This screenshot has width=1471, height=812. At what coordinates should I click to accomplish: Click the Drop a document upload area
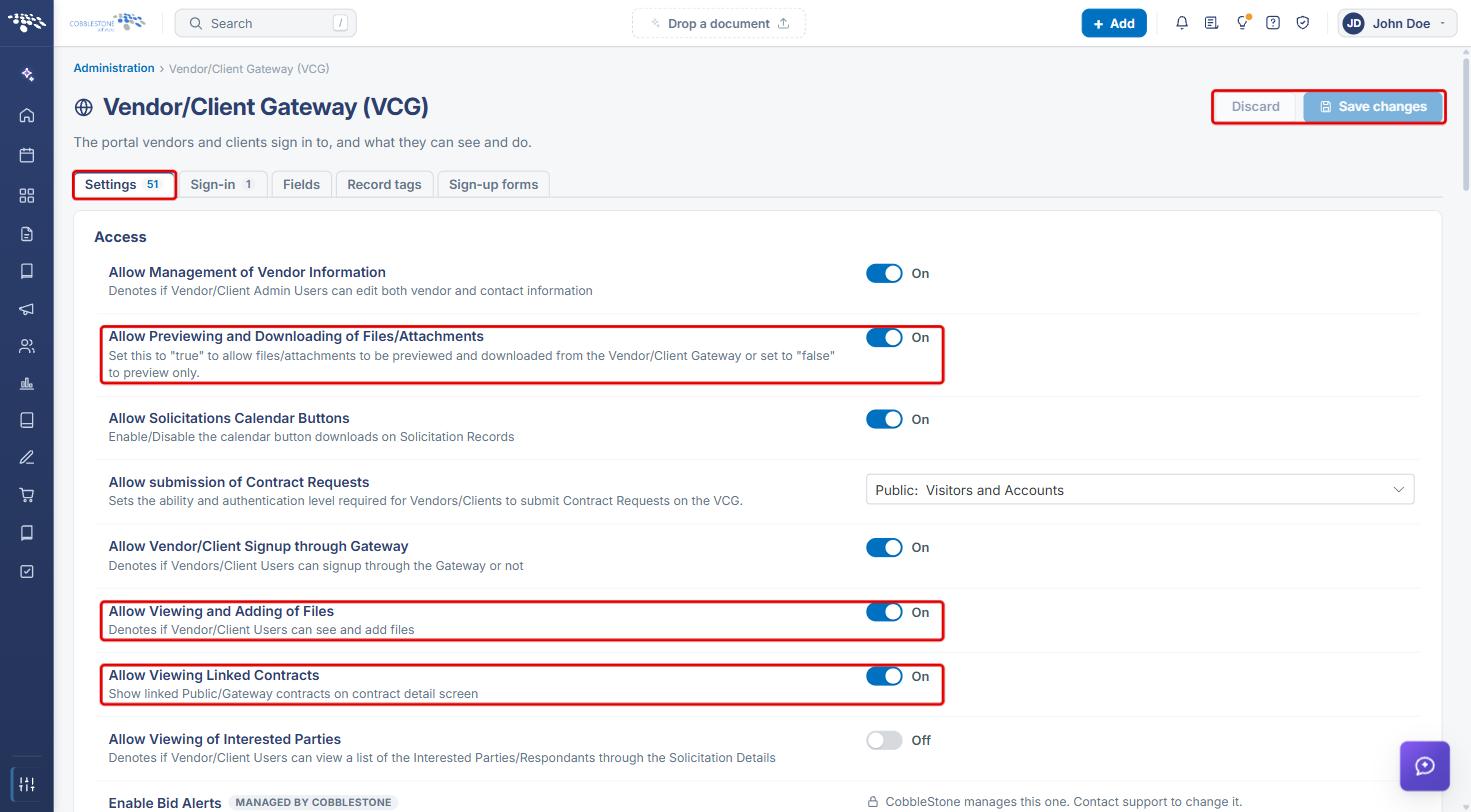coord(719,23)
